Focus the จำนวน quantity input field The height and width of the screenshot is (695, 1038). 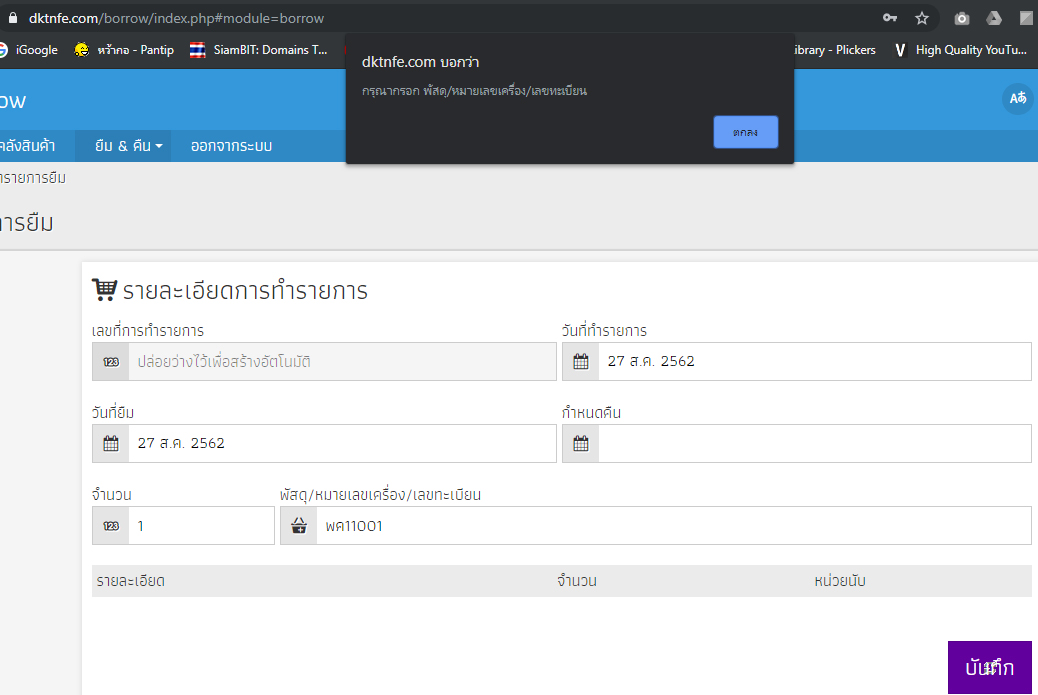tap(201, 526)
